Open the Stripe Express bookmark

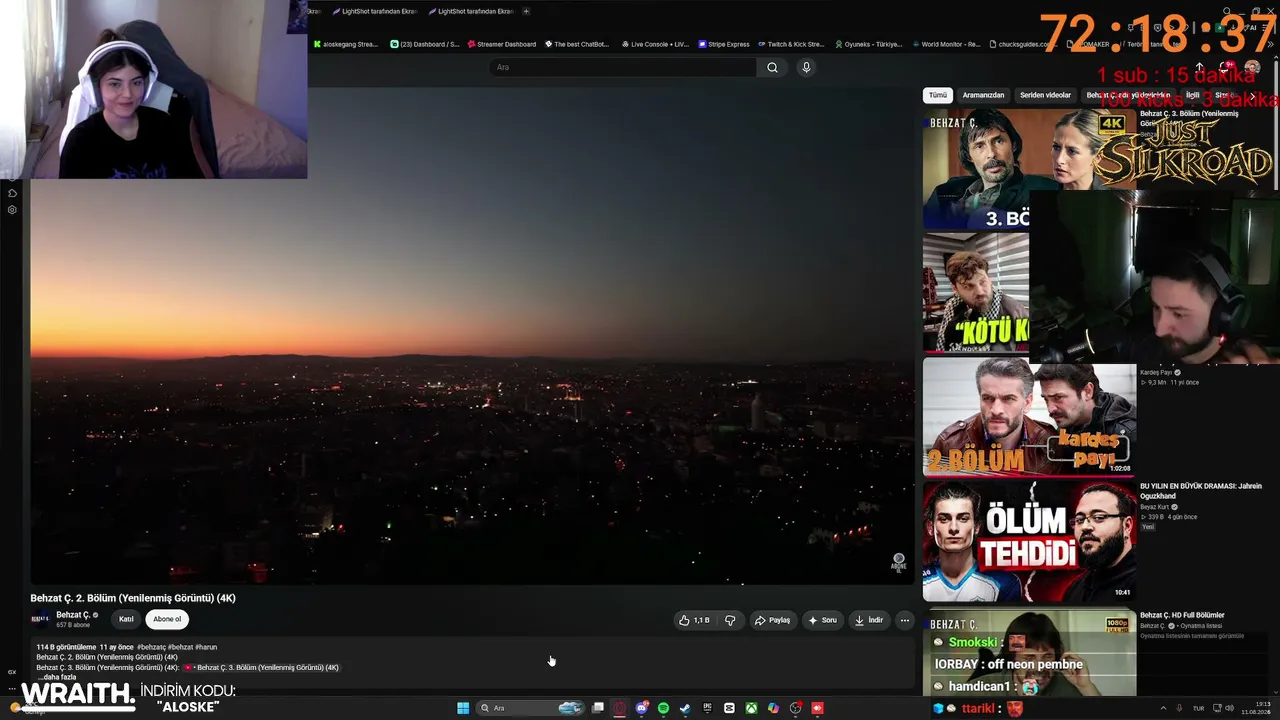724,44
